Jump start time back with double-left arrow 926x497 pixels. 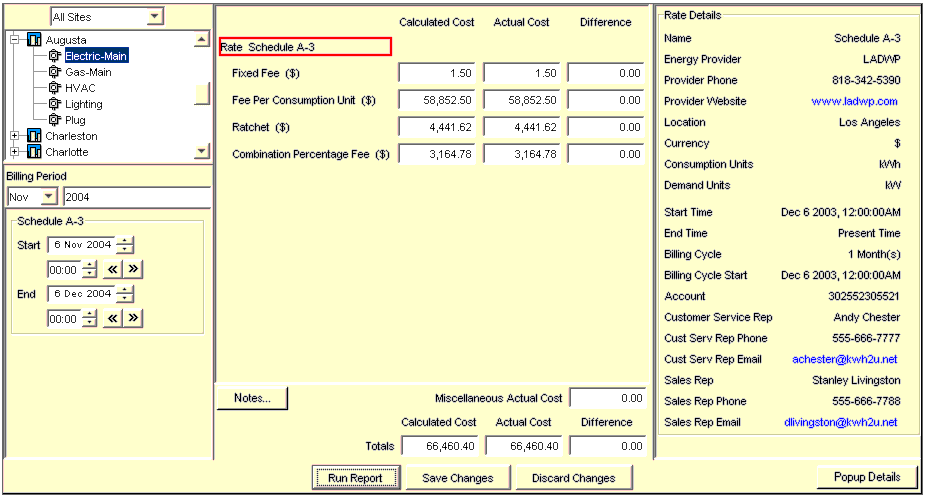pos(113,270)
